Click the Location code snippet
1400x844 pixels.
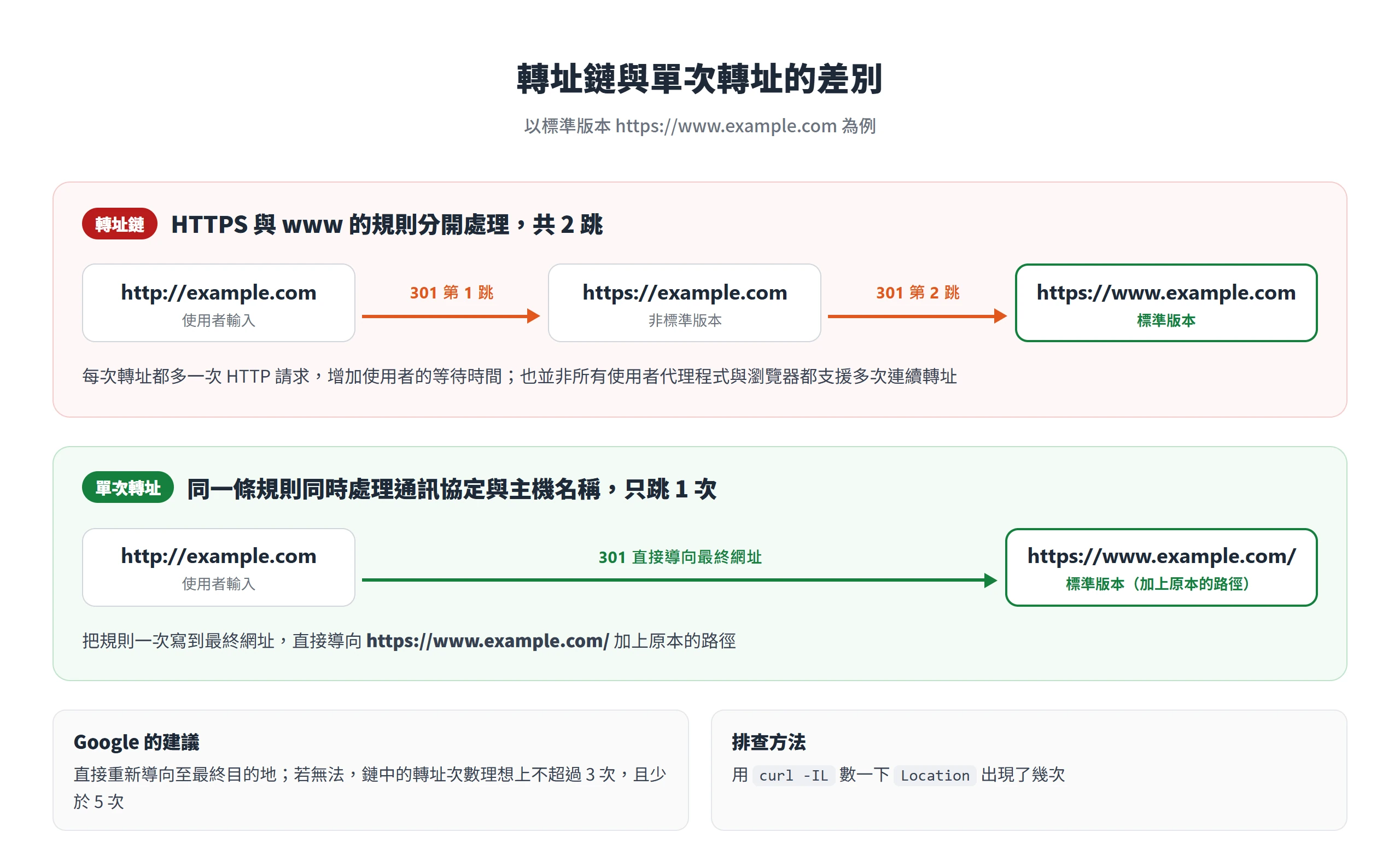click(x=935, y=775)
